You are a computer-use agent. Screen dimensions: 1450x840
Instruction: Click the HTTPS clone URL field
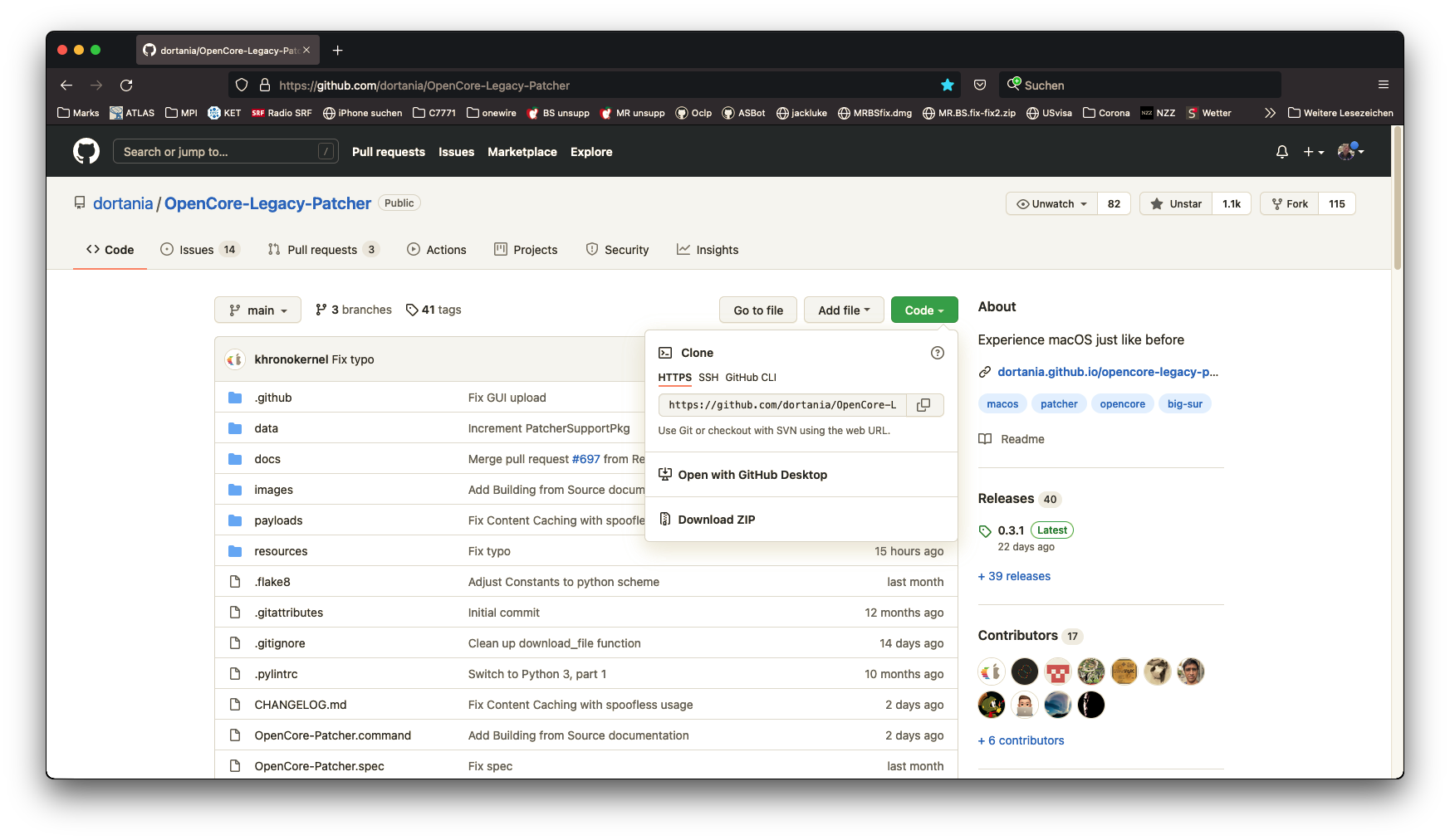(782, 405)
